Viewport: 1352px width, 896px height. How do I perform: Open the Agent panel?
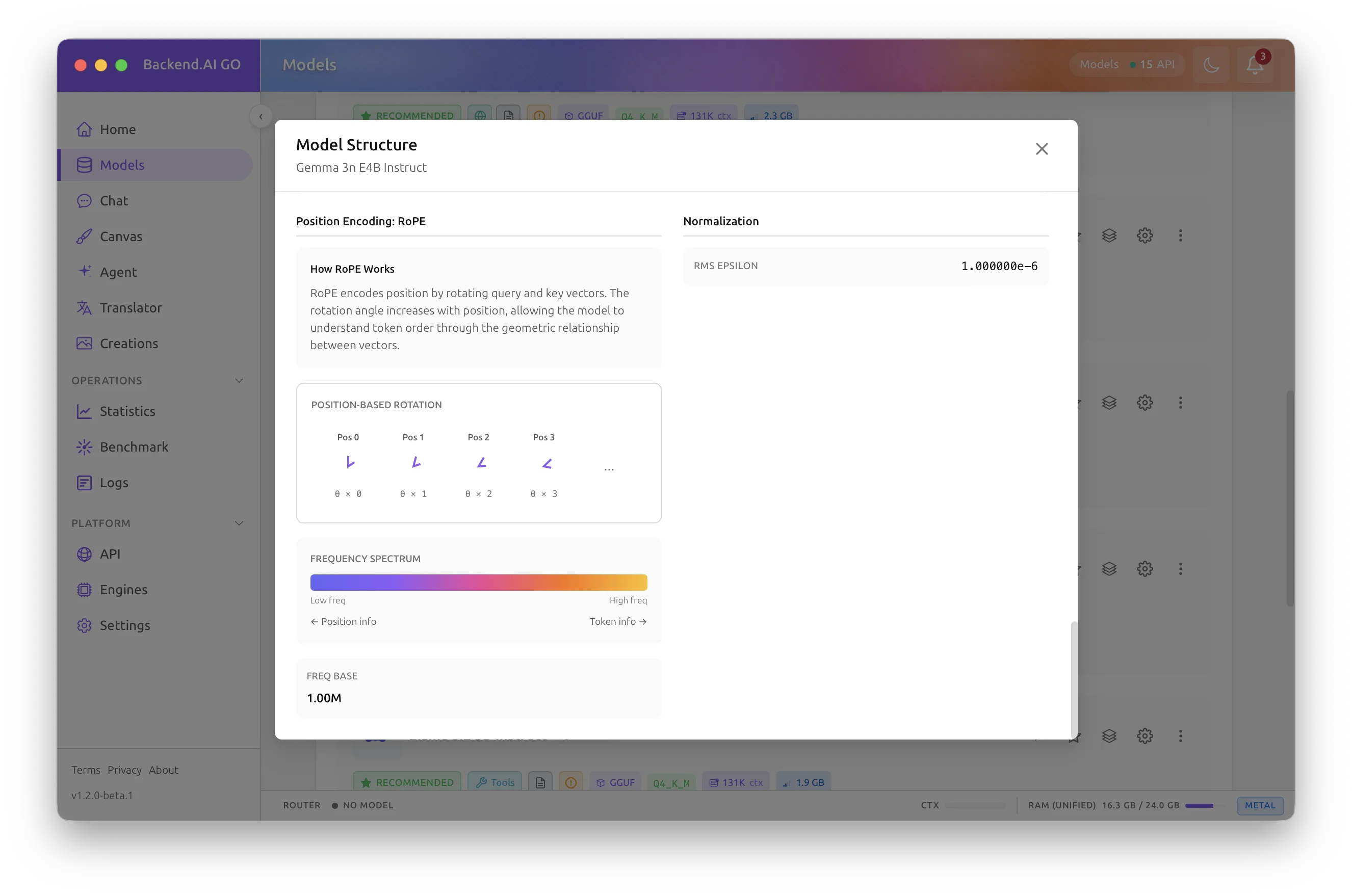119,272
